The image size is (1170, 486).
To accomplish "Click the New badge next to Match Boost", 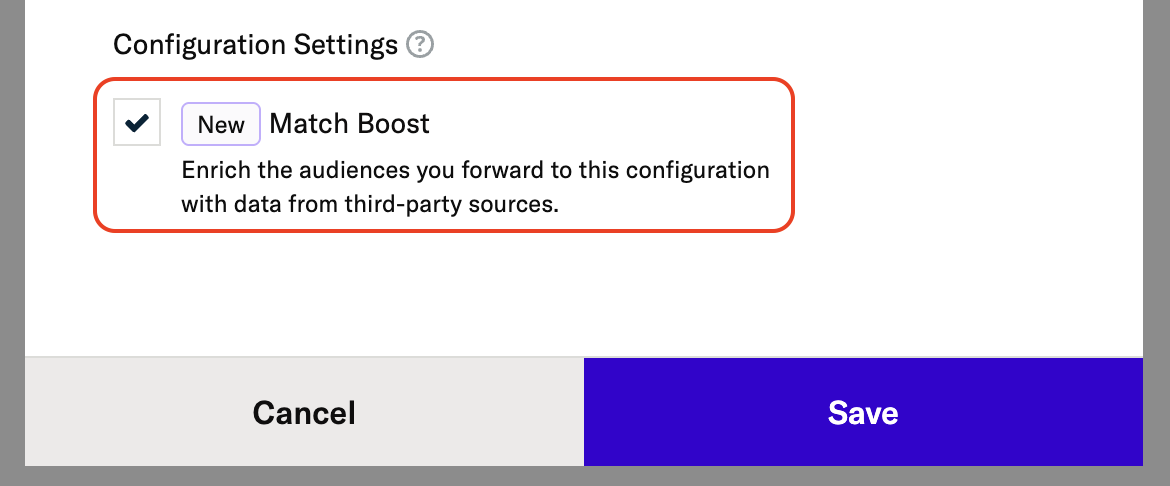I will pos(221,124).
